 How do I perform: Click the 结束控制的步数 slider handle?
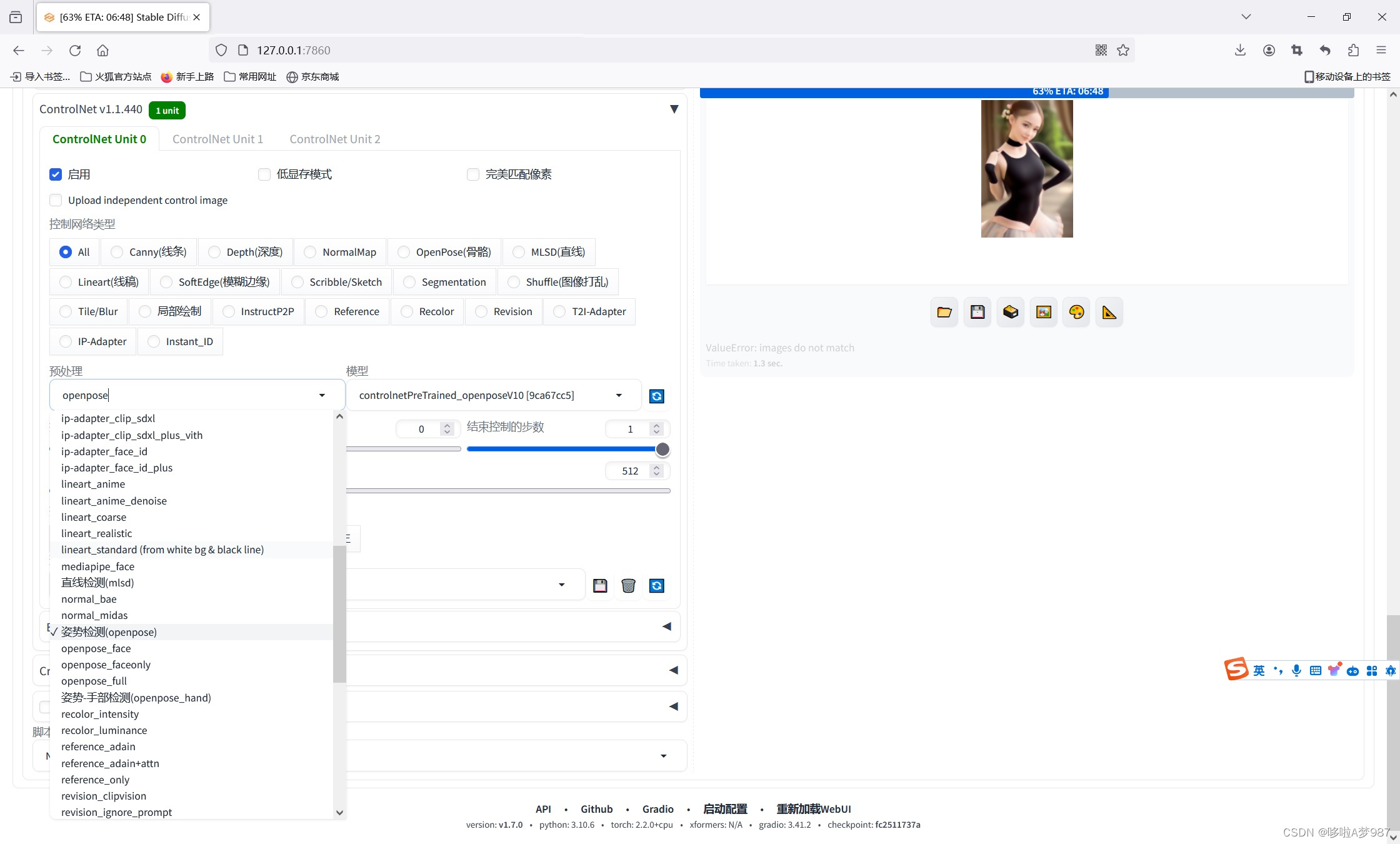point(662,450)
